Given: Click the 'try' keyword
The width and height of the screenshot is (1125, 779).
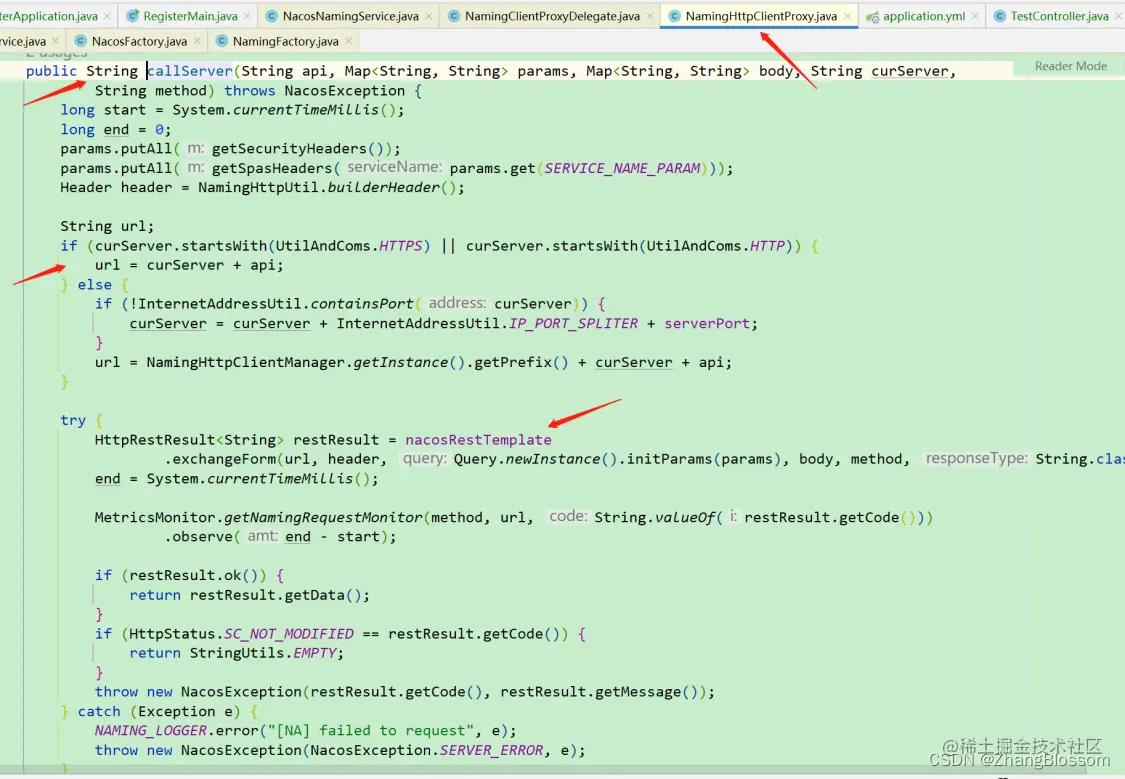Looking at the screenshot, I should tap(72, 420).
